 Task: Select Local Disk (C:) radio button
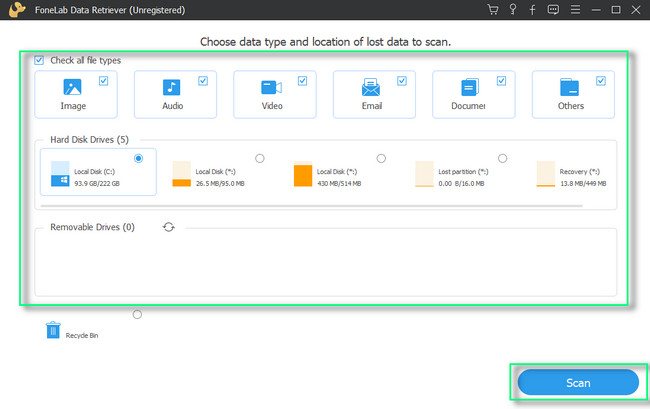(x=138, y=158)
